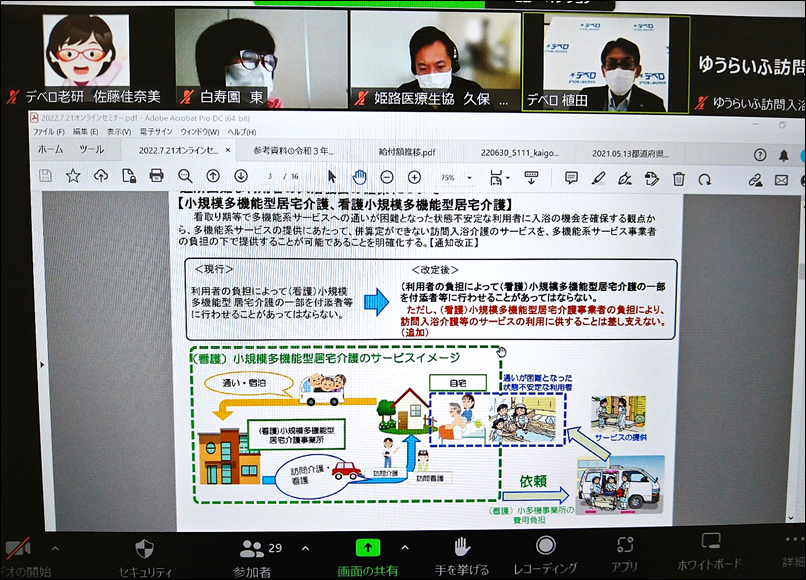Expand options arrow beside 画面の共有
Image resolution: width=806 pixels, height=580 pixels.
[x=404, y=547]
